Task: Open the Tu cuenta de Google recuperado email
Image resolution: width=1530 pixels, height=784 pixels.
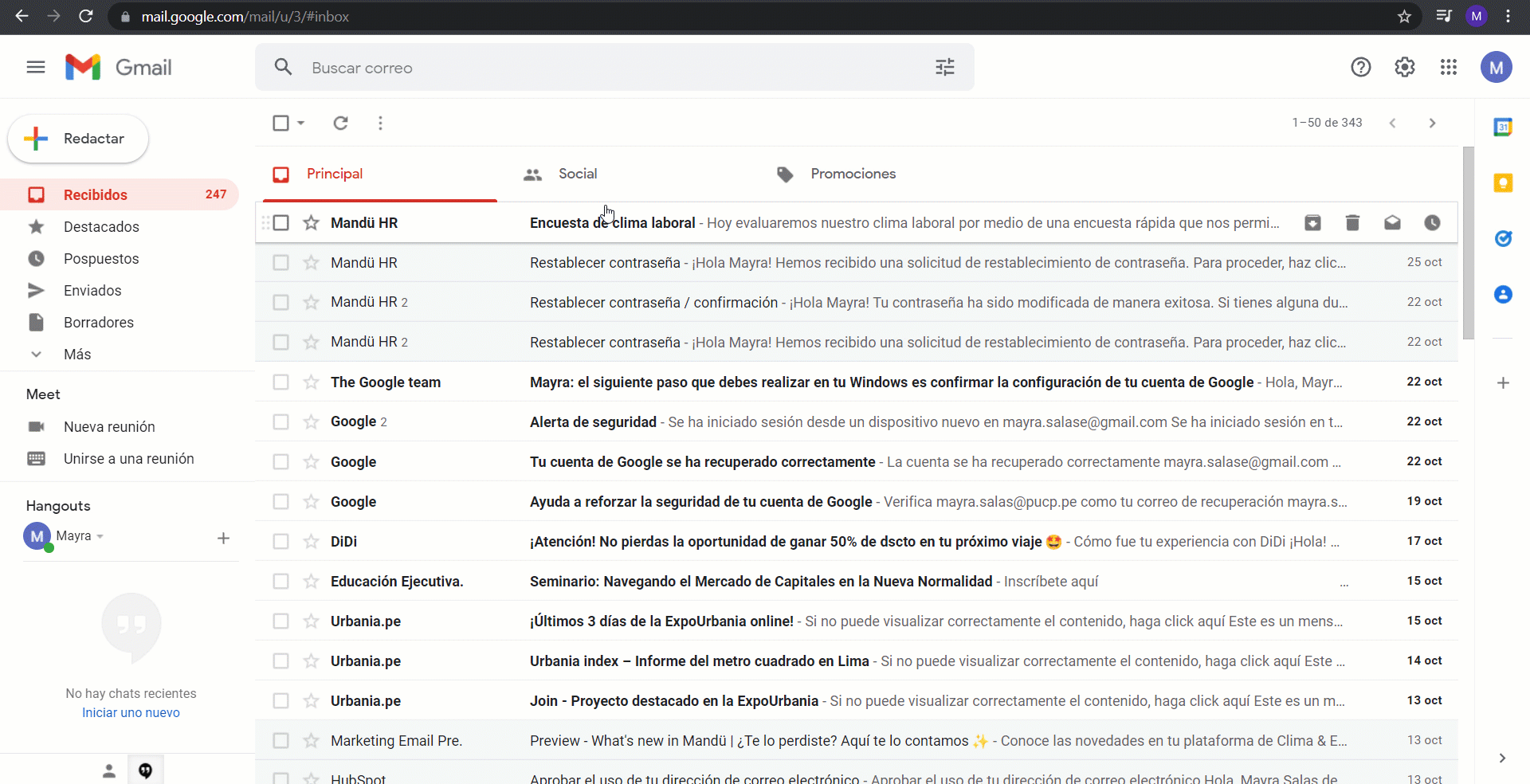Action: 857,462
